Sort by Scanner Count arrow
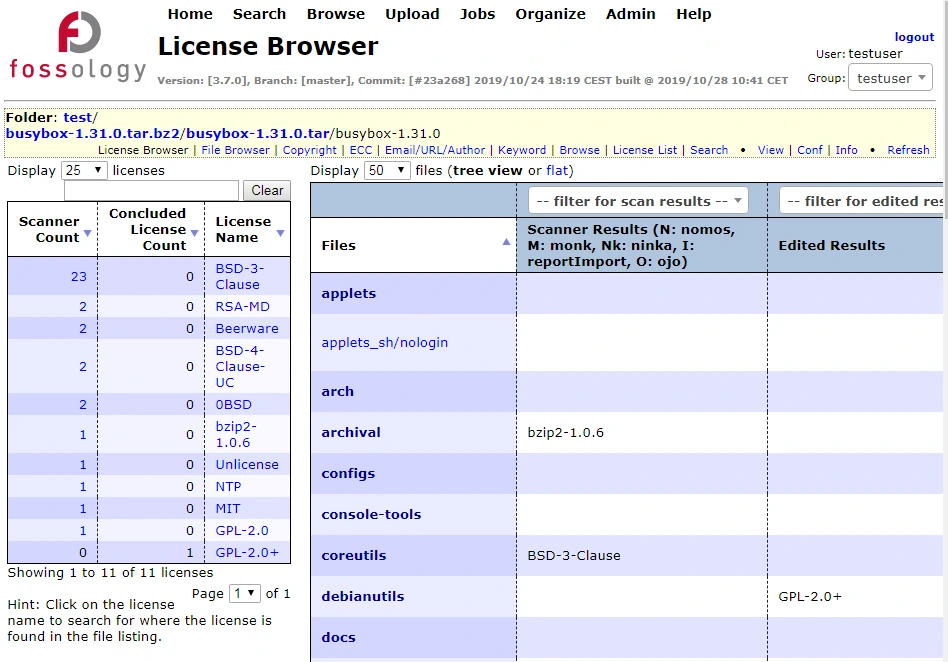Viewport: 948px width, 662px height. 88,233
